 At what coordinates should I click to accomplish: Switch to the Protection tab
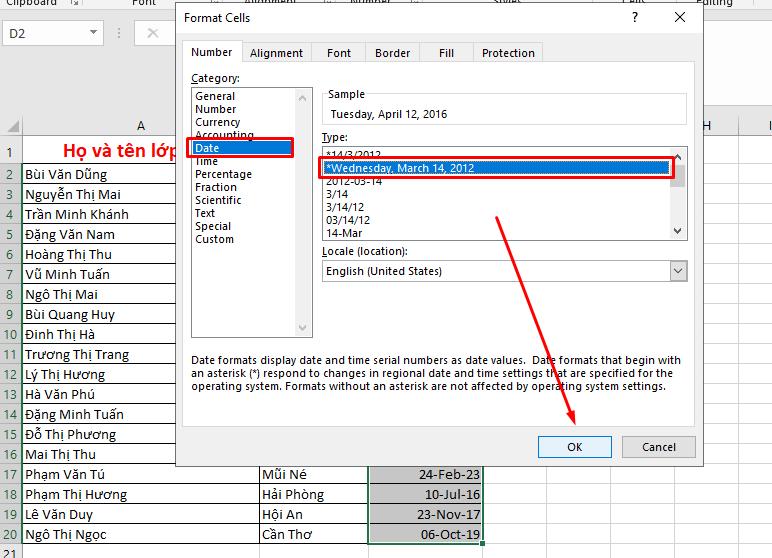508,53
